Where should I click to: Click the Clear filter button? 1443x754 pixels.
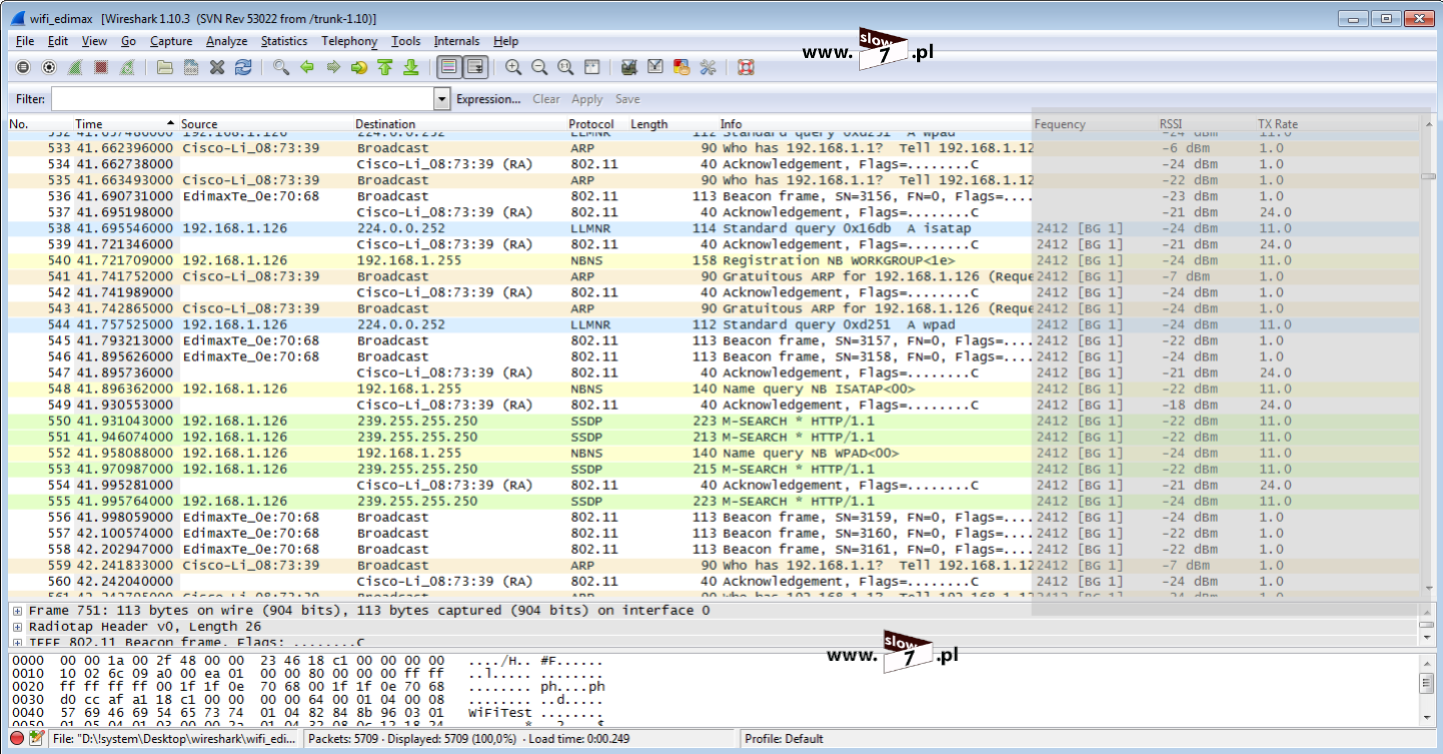click(x=546, y=99)
